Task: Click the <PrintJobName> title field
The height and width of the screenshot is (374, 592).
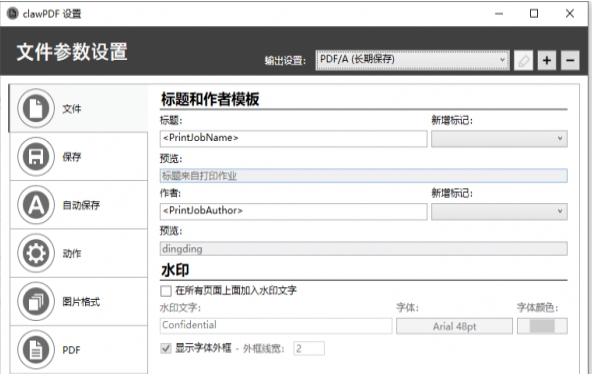Action: (x=293, y=139)
